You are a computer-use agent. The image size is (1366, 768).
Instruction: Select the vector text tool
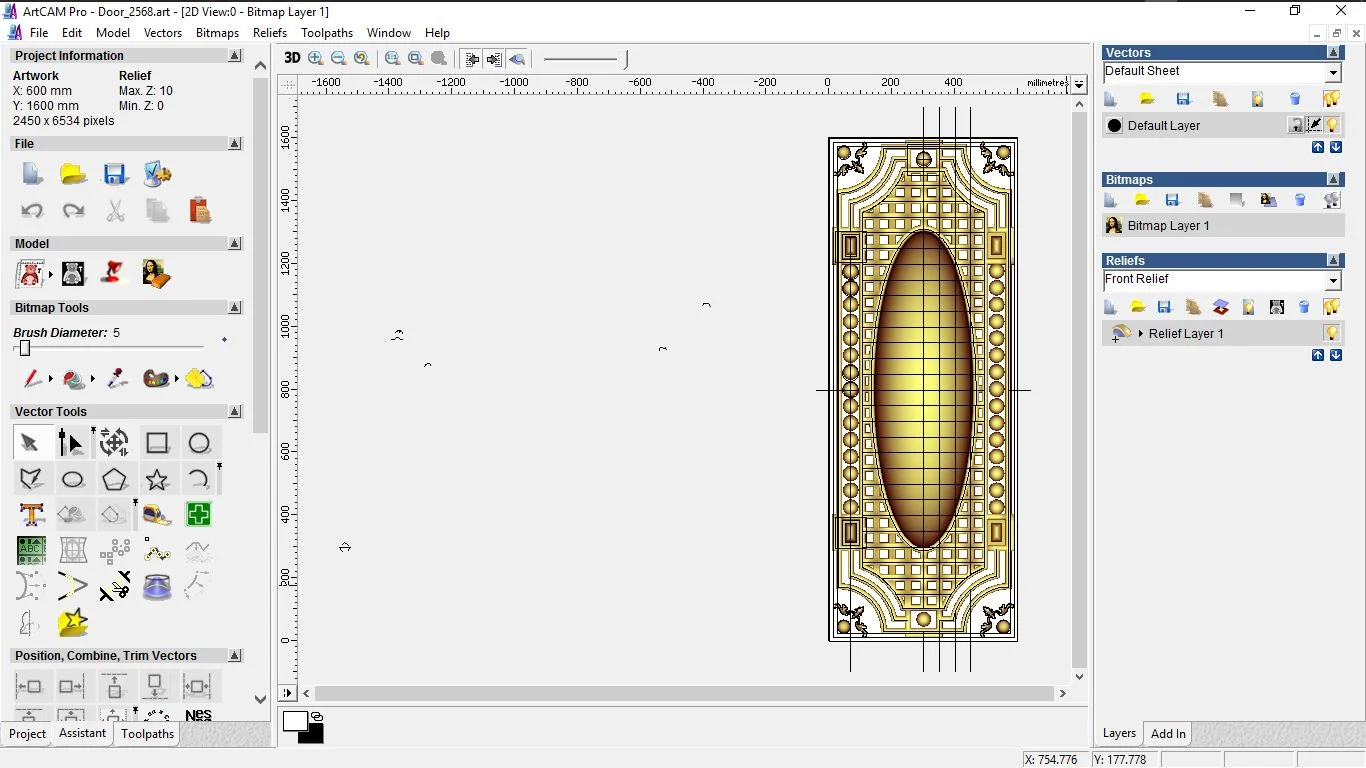coord(32,515)
